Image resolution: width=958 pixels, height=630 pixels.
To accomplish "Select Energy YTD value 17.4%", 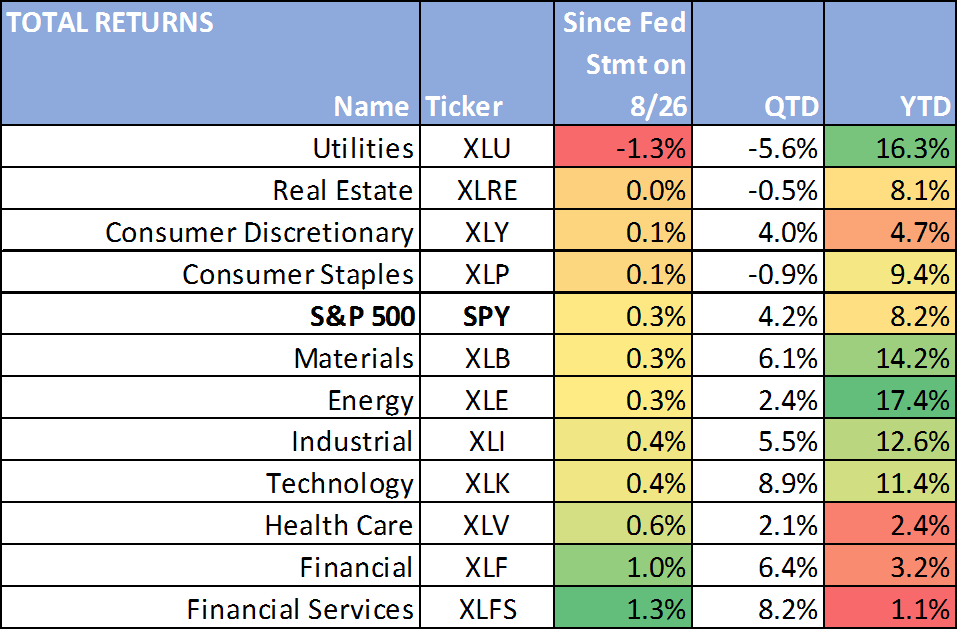I will (x=890, y=398).
